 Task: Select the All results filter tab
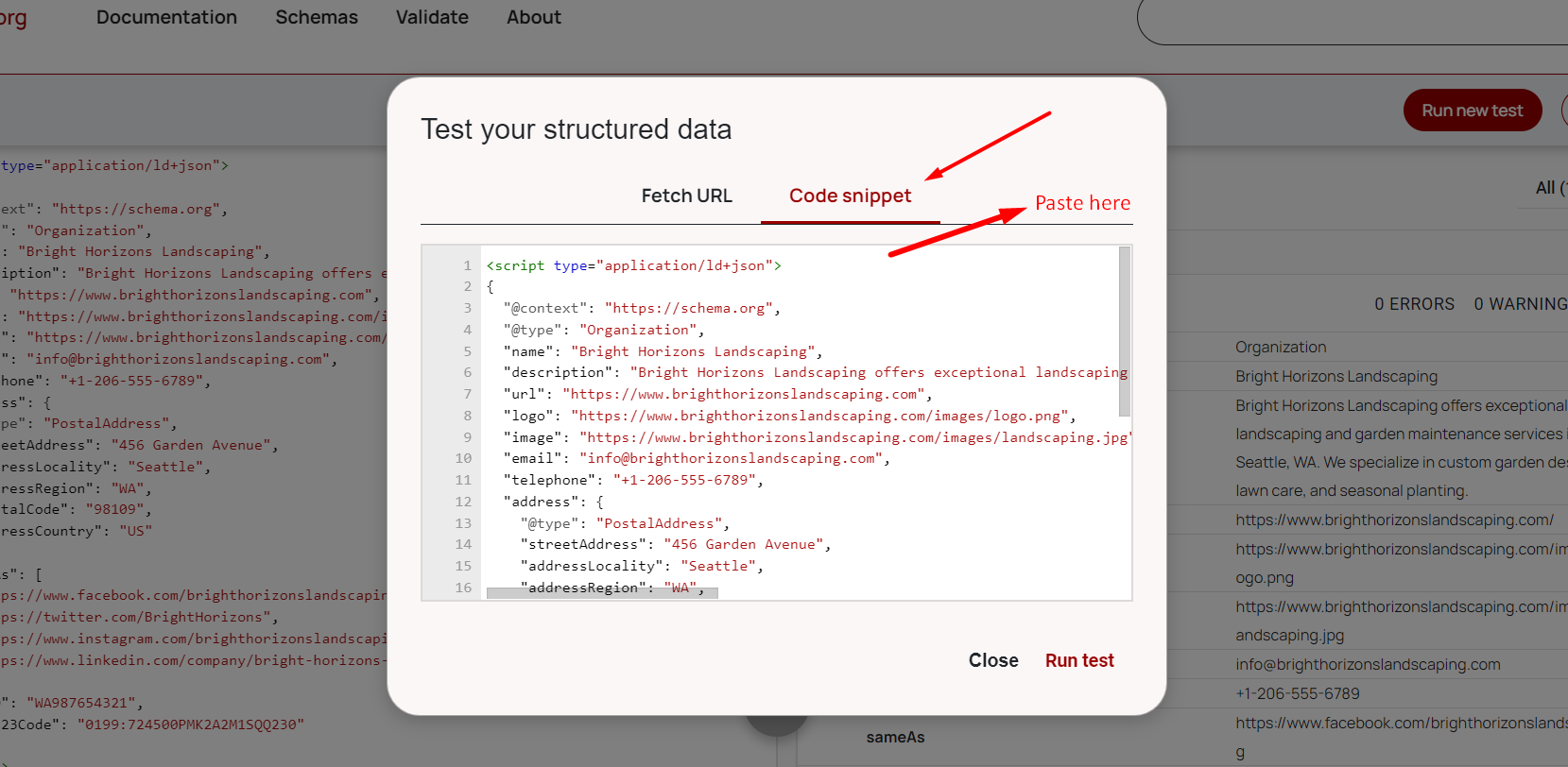1551,188
